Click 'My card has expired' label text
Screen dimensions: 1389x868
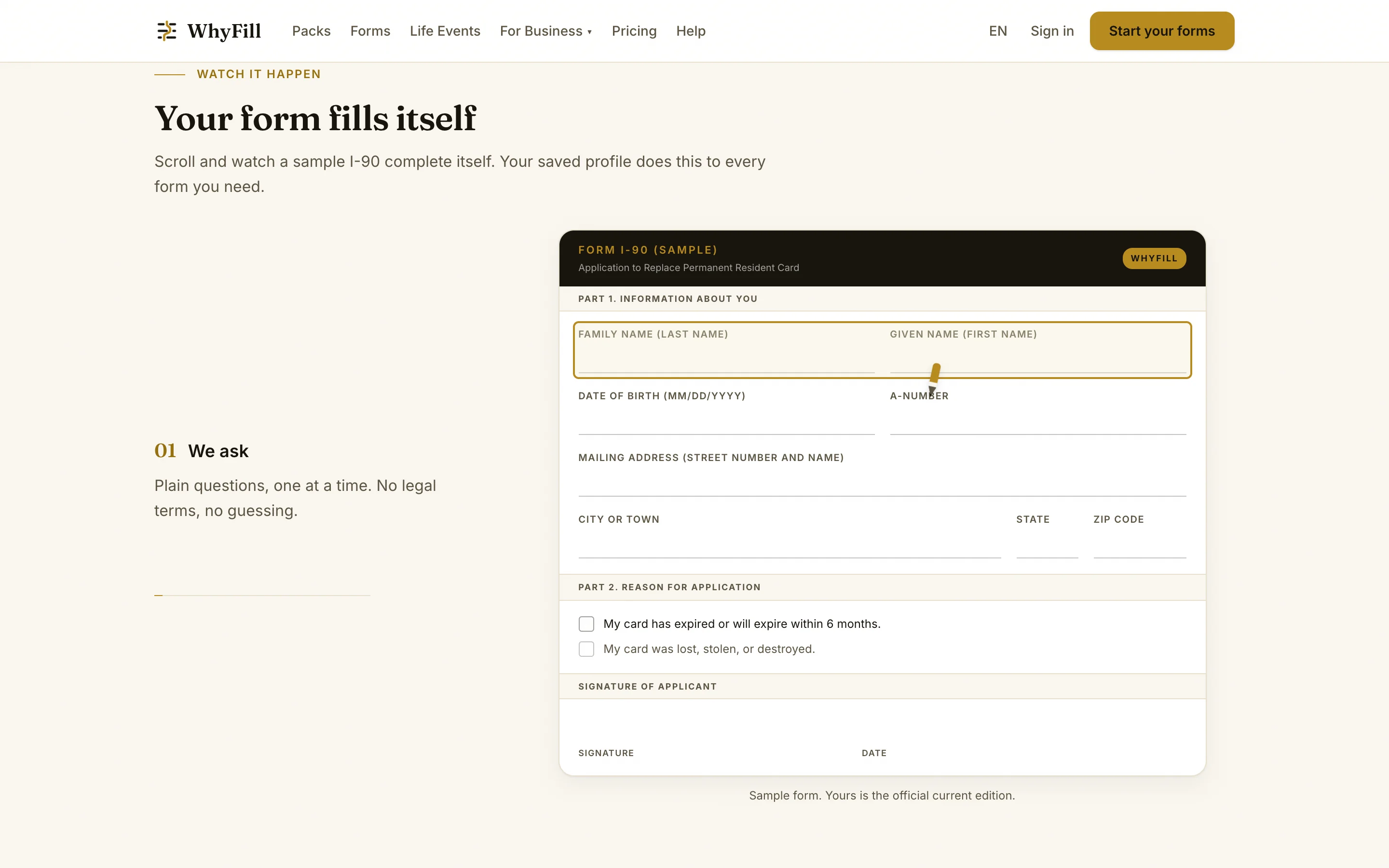tap(742, 624)
